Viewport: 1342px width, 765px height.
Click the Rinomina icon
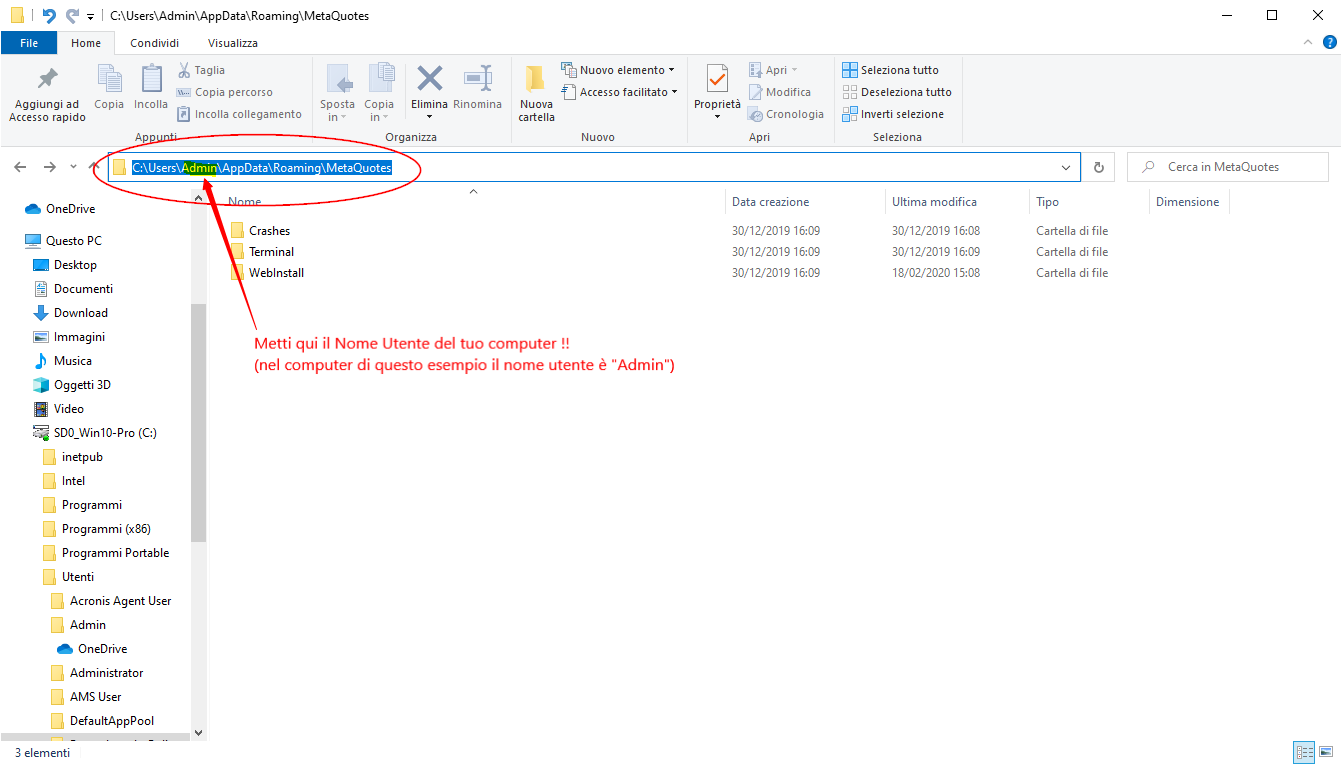[x=478, y=78]
